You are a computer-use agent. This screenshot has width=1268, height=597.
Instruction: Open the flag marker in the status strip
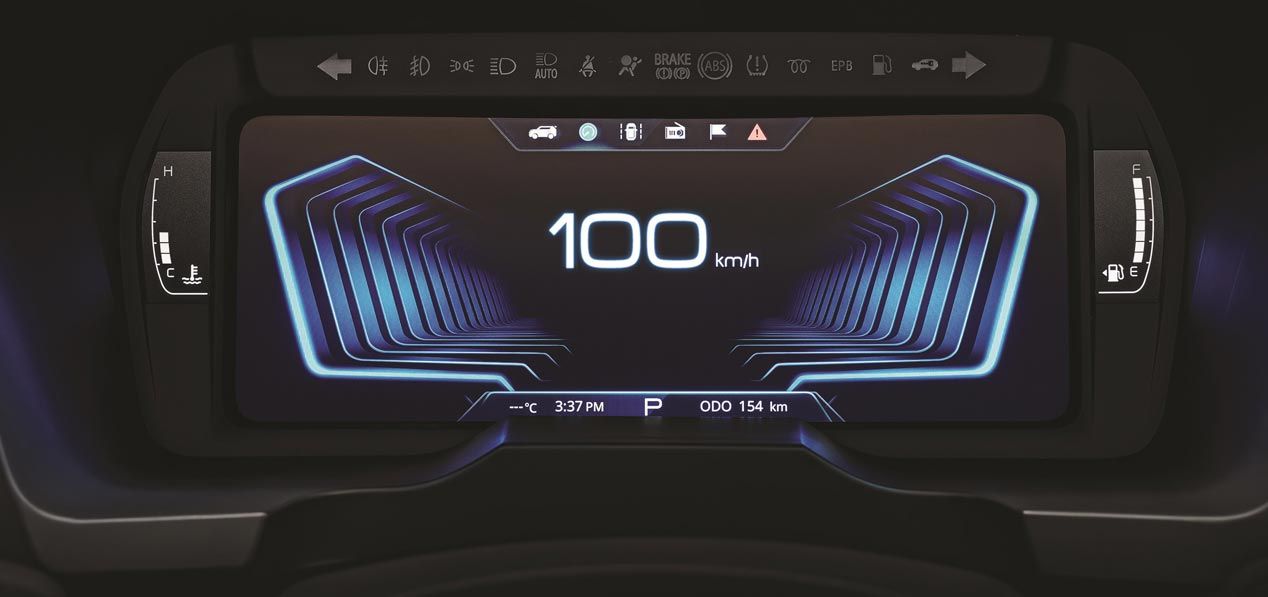(716, 131)
